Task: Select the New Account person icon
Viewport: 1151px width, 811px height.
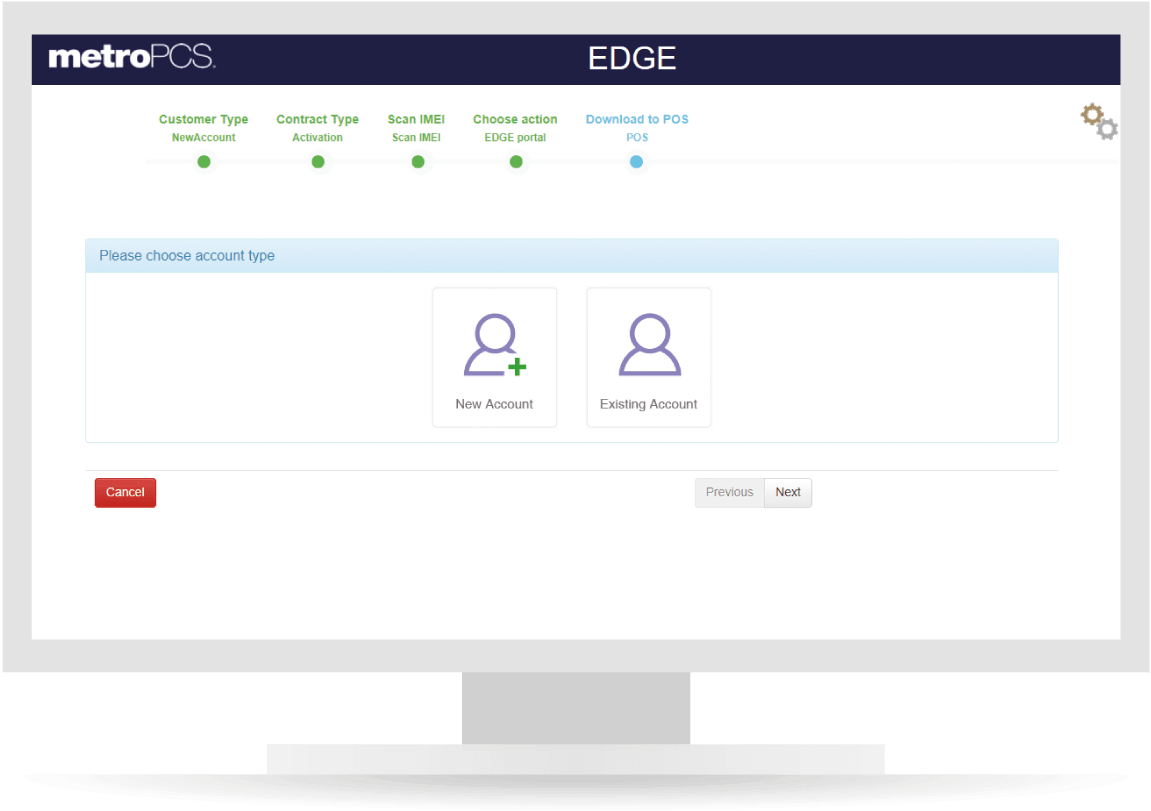Action: 493,345
